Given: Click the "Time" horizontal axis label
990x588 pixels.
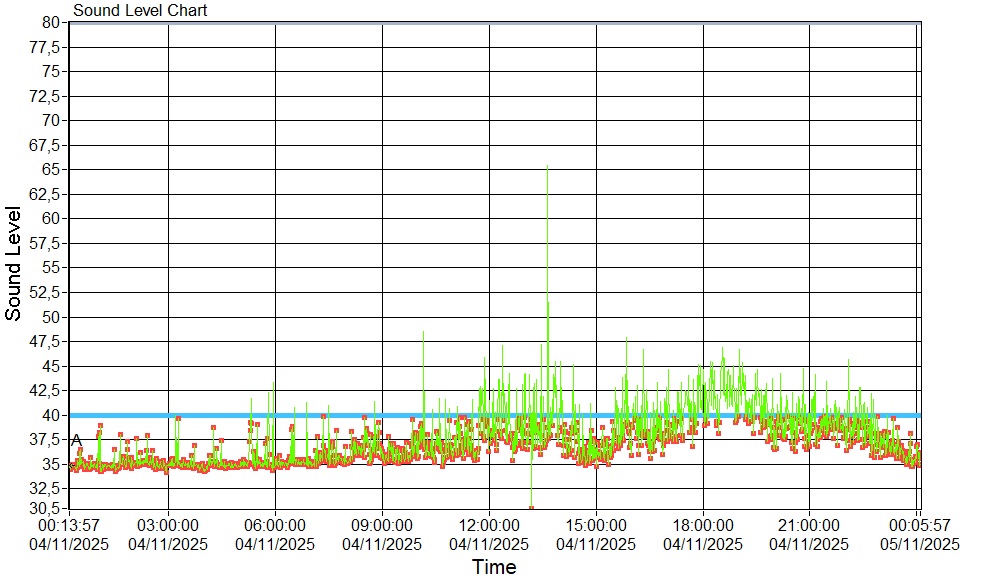Looking at the screenshot, I should coord(494,568).
